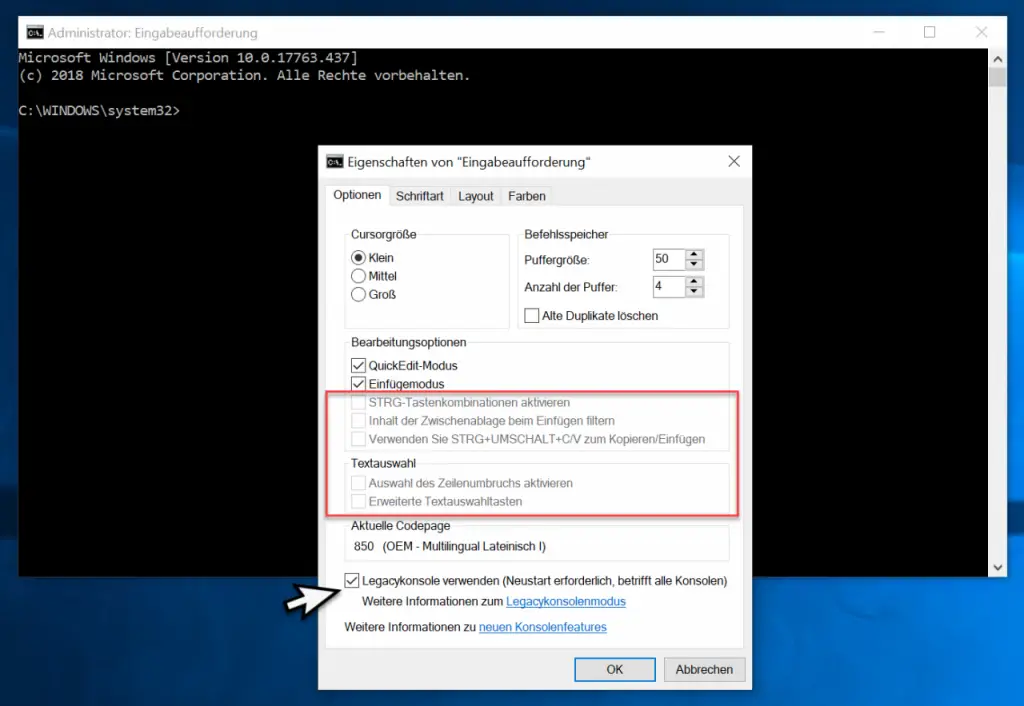Uncheck Legacykonsole verwenden checkbox
The width and height of the screenshot is (1024, 706).
[352, 580]
